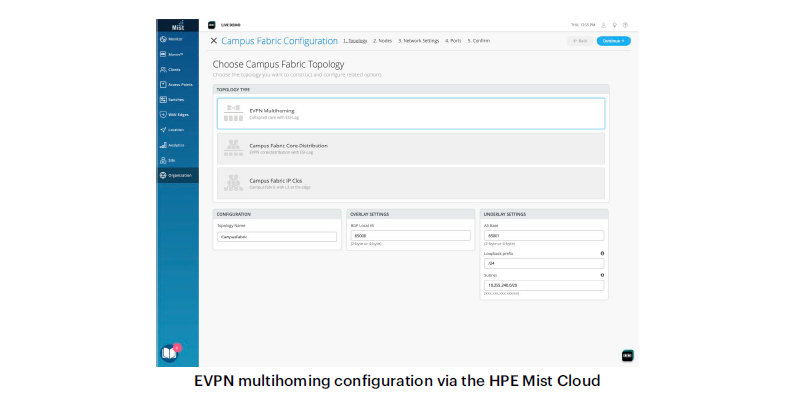Click the BGP Local AS input field

411,236
